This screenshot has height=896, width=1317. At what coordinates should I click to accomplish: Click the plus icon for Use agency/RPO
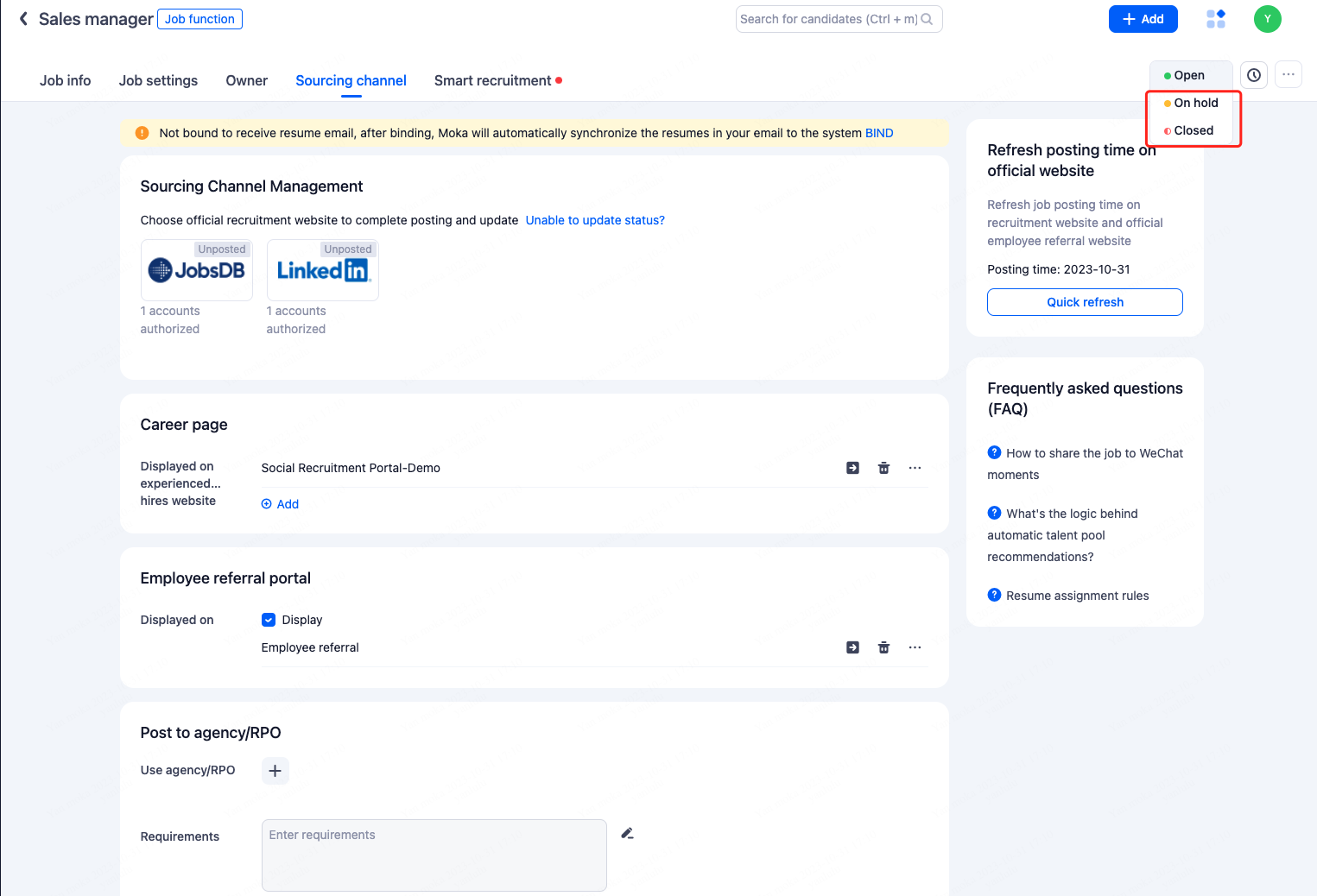click(275, 771)
